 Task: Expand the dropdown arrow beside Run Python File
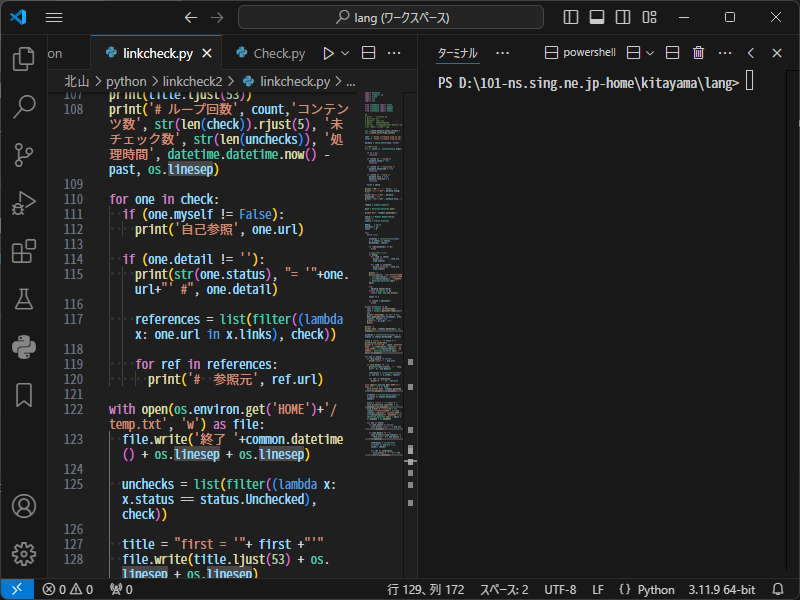(x=346, y=53)
